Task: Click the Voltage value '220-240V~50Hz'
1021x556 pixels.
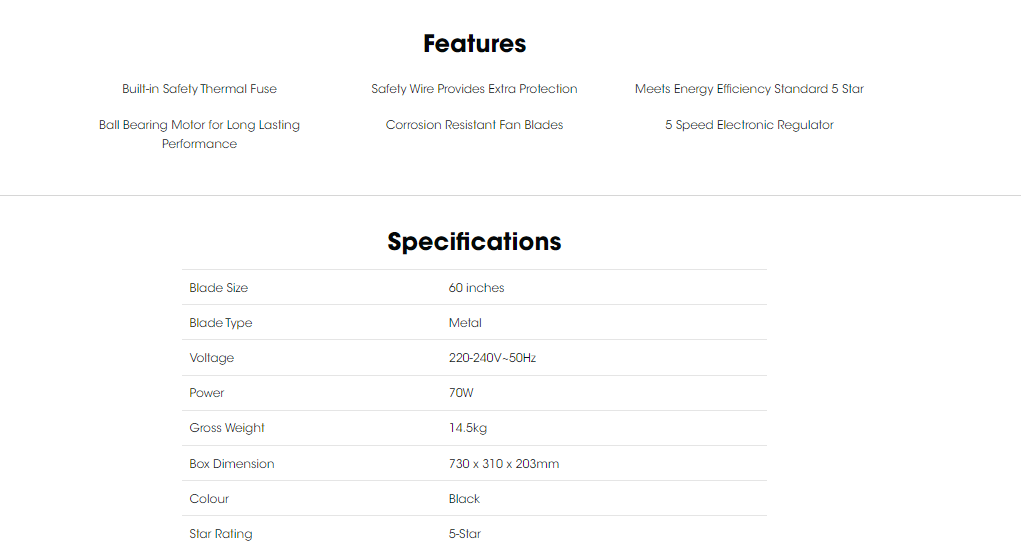Action: (x=492, y=358)
